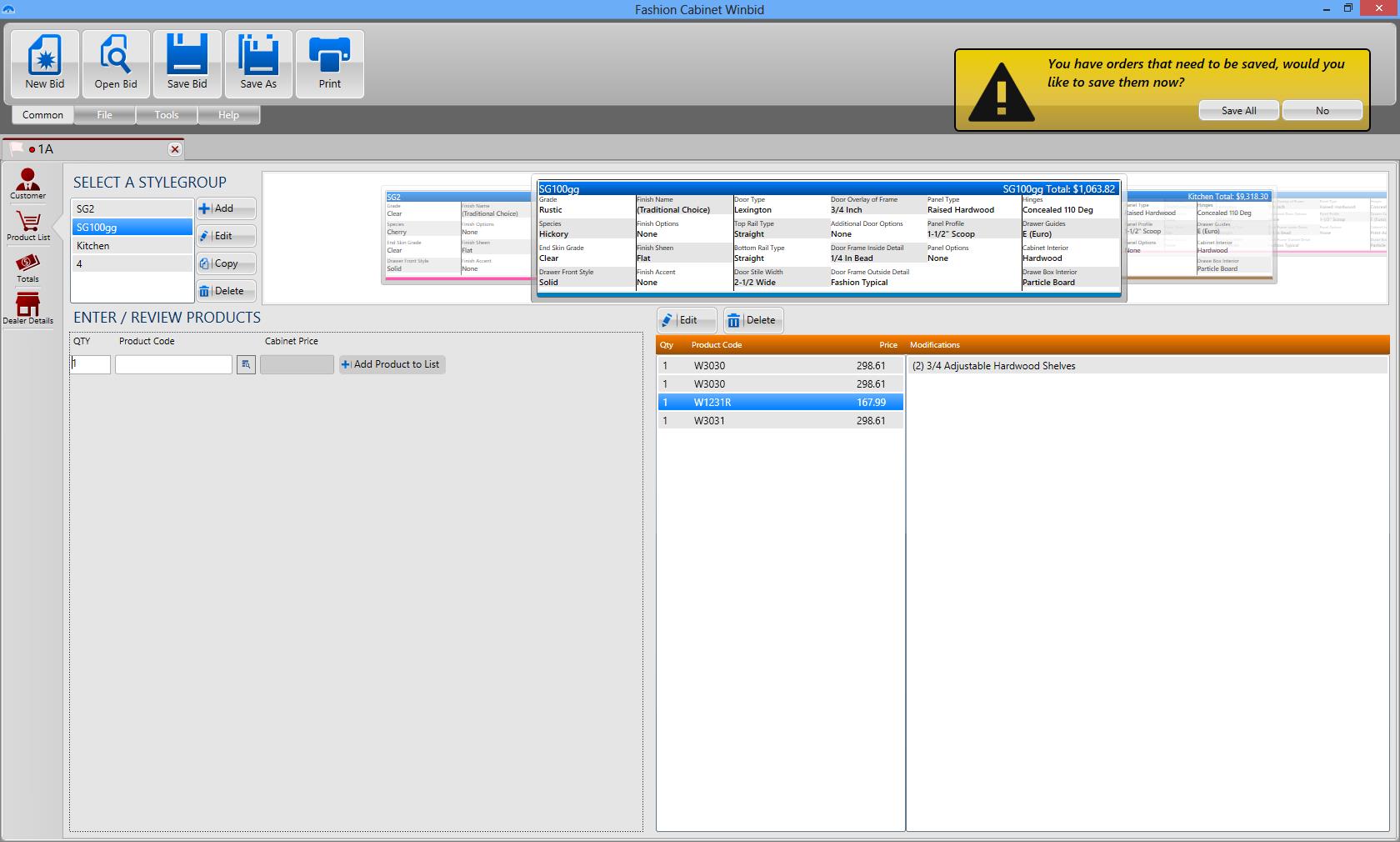Add a new stylegroup
This screenshot has width=1400, height=842.
[x=226, y=208]
